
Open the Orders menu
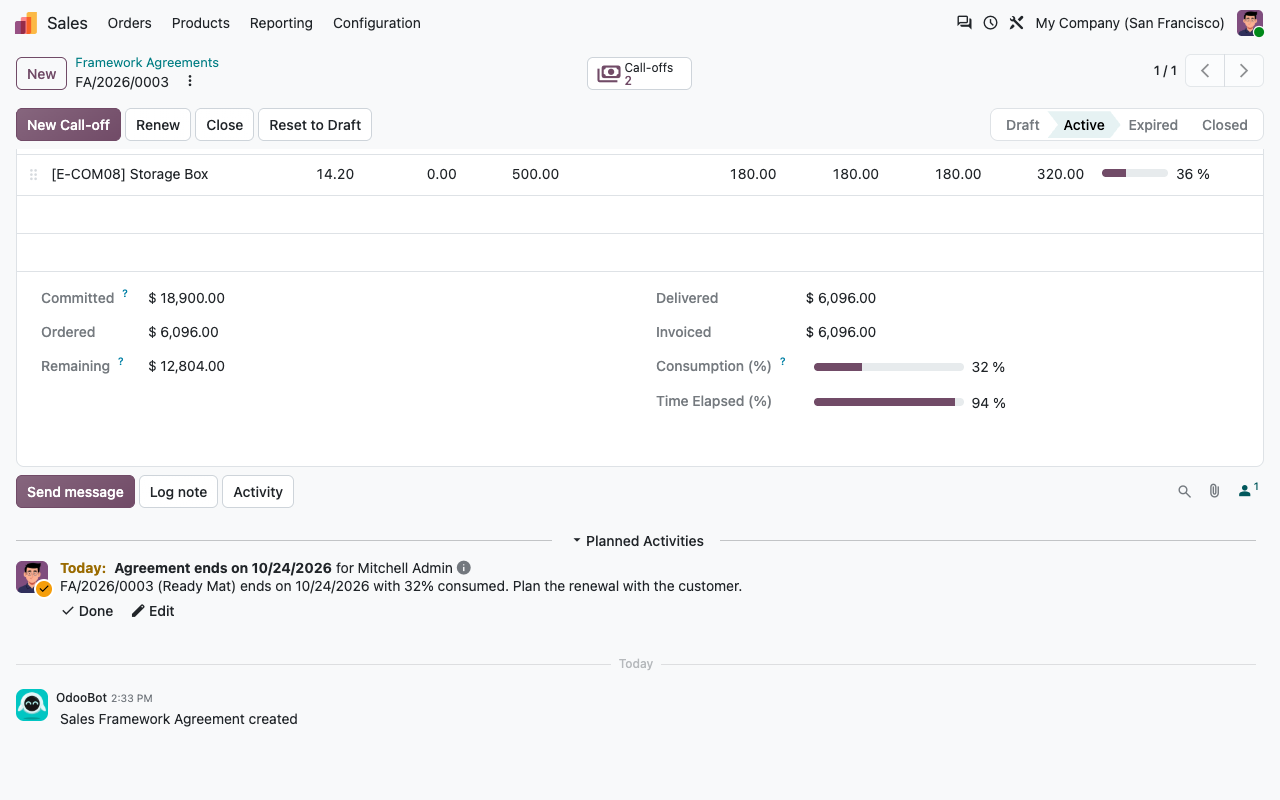pyautogui.click(x=130, y=23)
